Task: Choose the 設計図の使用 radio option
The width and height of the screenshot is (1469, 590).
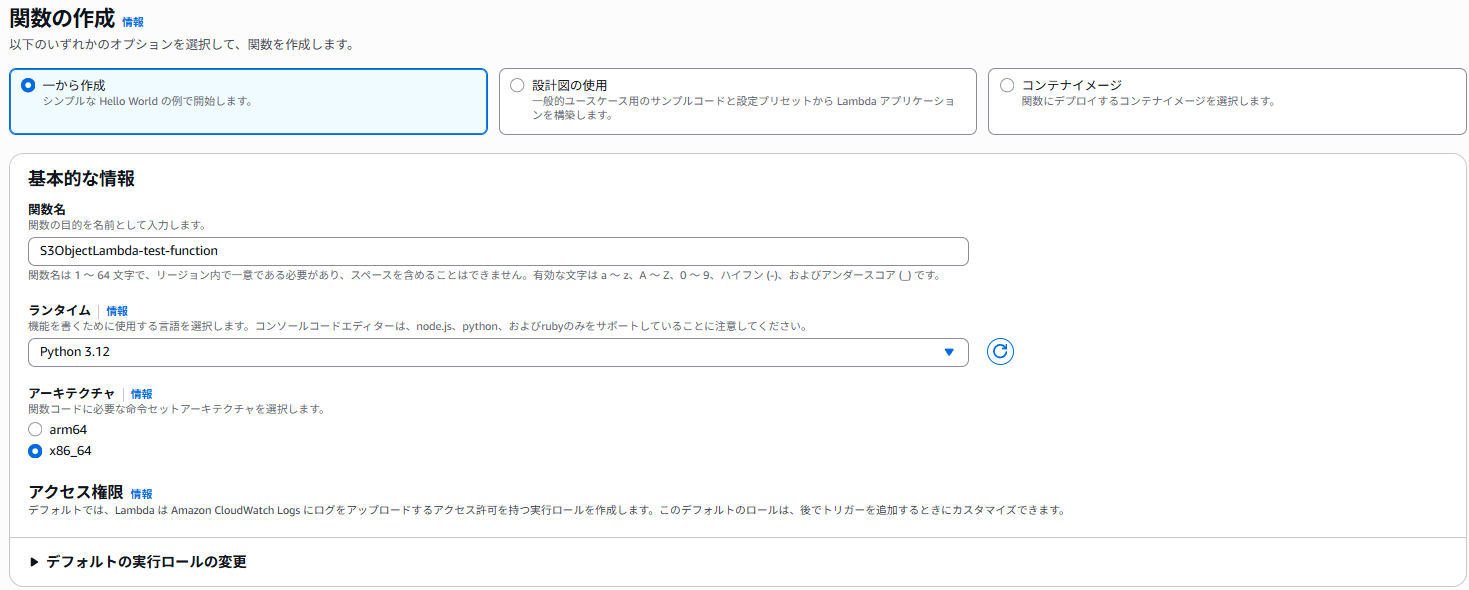Action: [x=517, y=86]
